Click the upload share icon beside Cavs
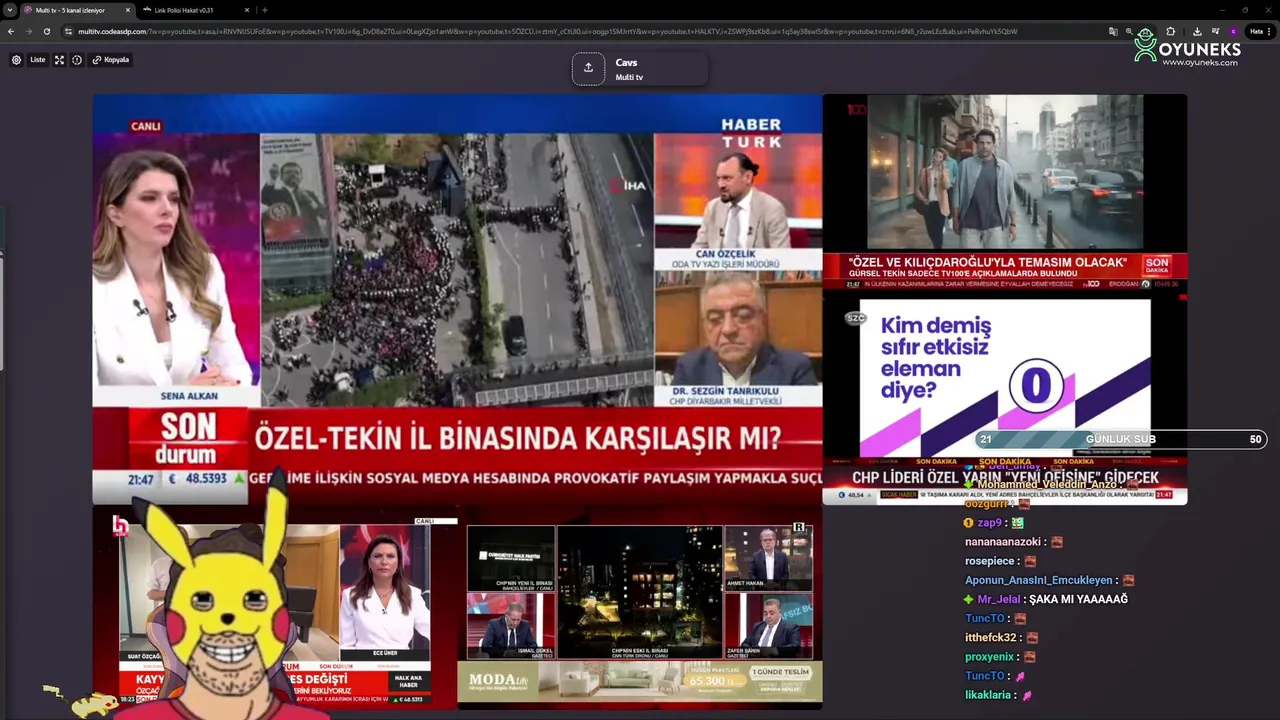Image resolution: width=1280 pixels, height=720 pixels. click(588, 68)
